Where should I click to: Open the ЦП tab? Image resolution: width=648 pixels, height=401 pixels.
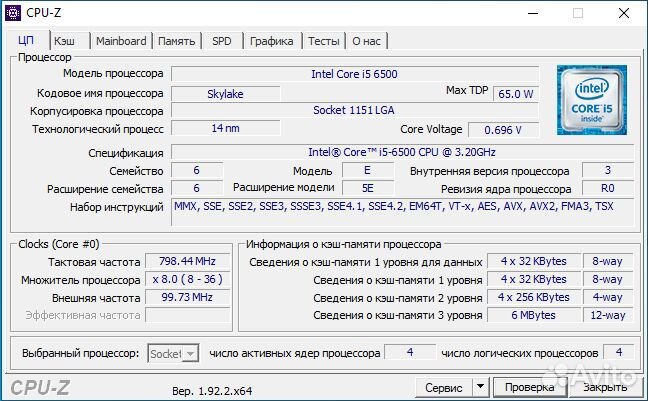[x=26, y=41]
